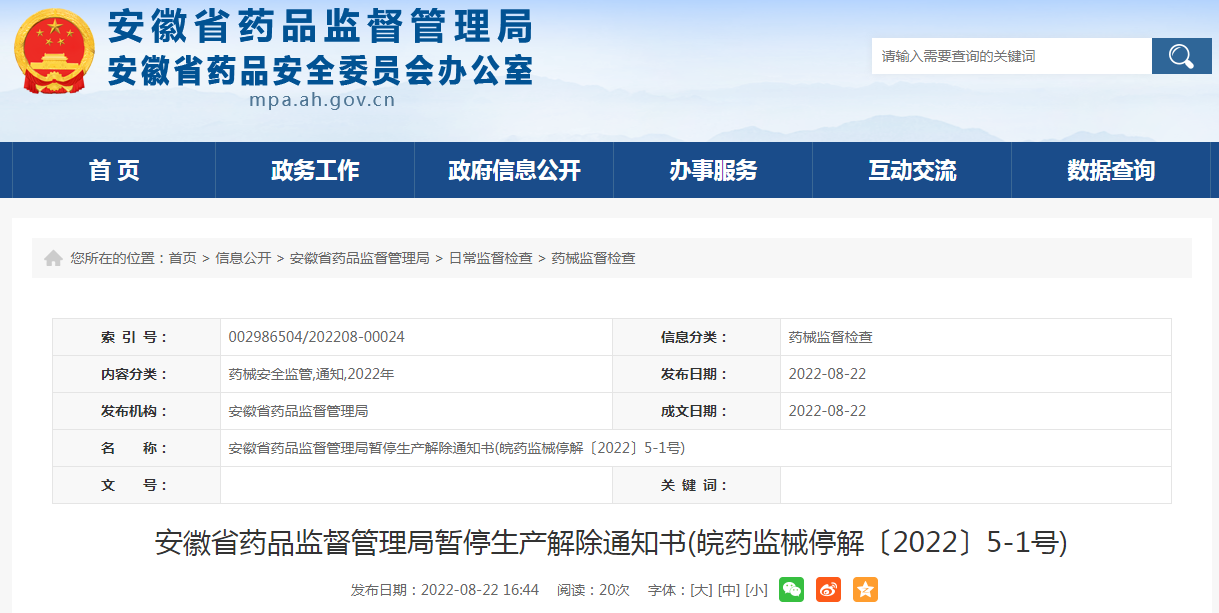Click the national emblem logo

54,52
